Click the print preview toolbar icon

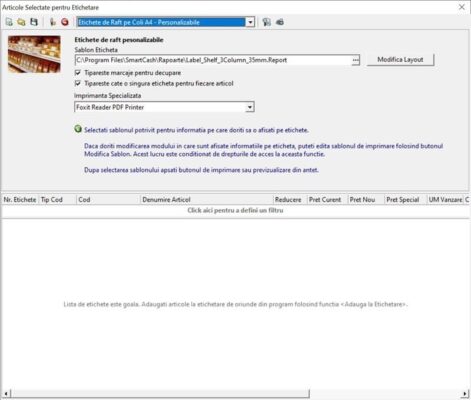point(266,22)
